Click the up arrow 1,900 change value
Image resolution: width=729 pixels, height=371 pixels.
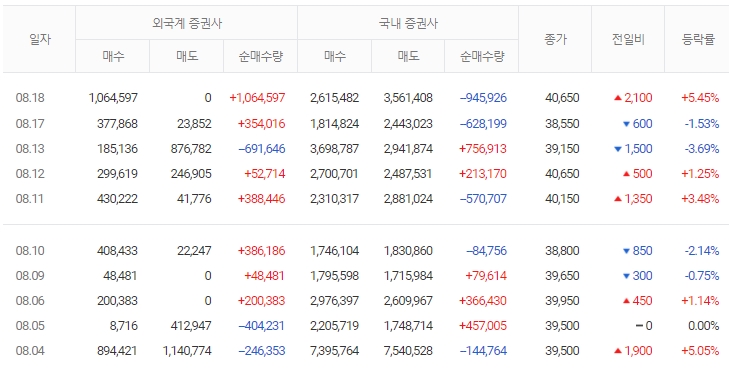click(x=633, y=351)
